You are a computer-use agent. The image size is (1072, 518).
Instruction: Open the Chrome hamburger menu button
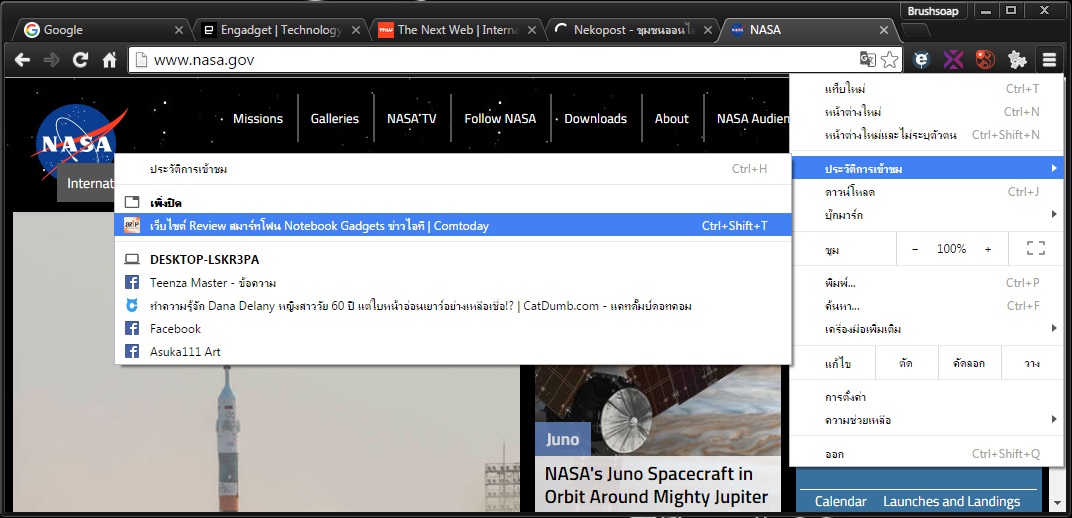click(1049, 60)
